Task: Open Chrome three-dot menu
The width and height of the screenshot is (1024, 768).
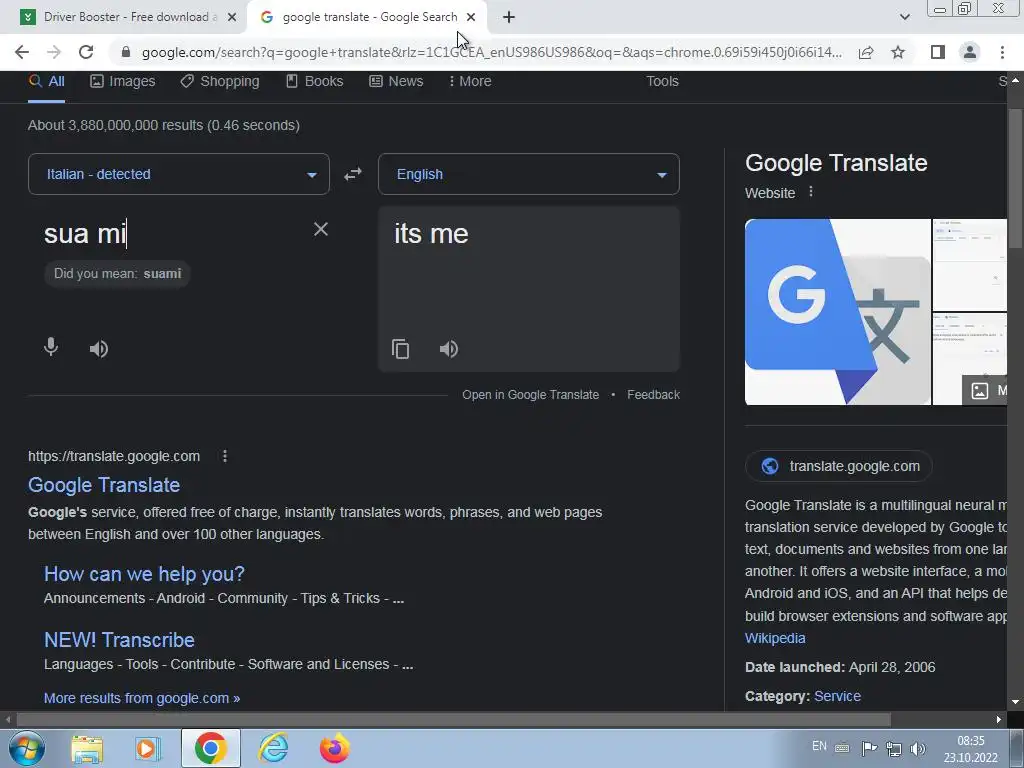Action: [x=1002, y=52]
